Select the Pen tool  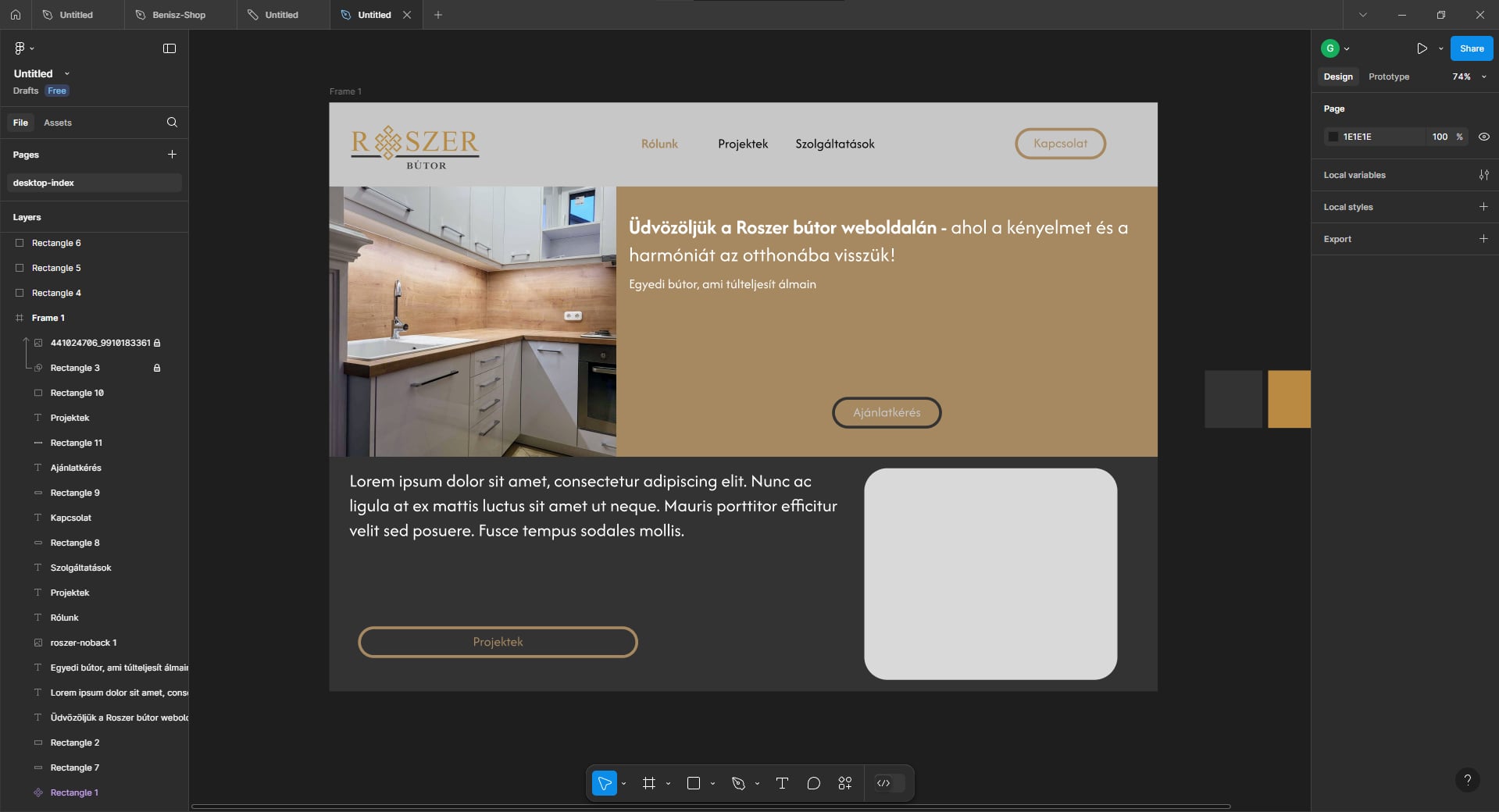(x=738, y=783)
